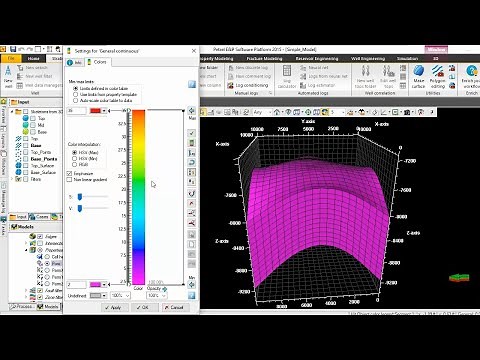Switch to the Colors tab
This screenshot has width=480, height=360.
(97, 62)
